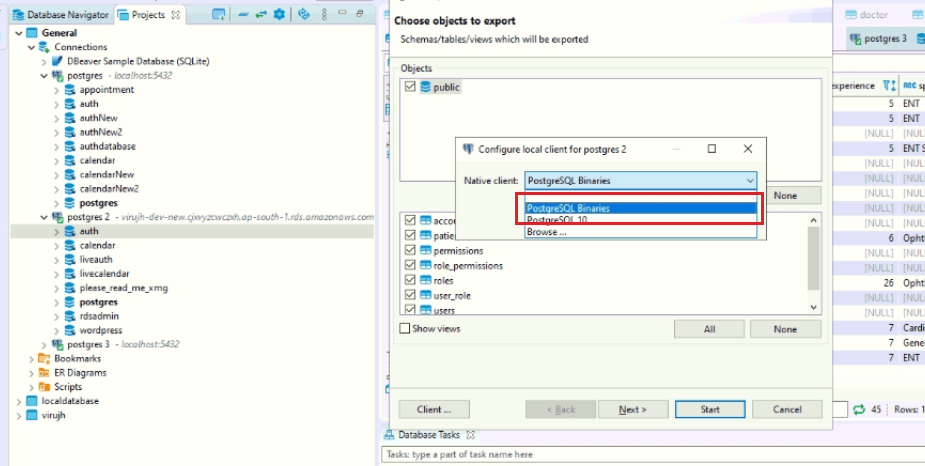Click the Start button
This screenshot has height=466, width=925.
click(710, 409)
